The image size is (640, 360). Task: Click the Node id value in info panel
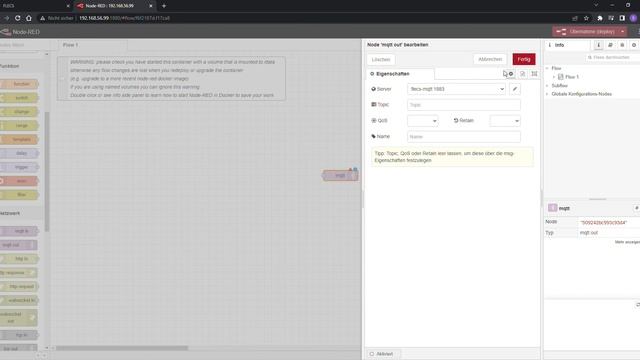click(x=603, y=223)
